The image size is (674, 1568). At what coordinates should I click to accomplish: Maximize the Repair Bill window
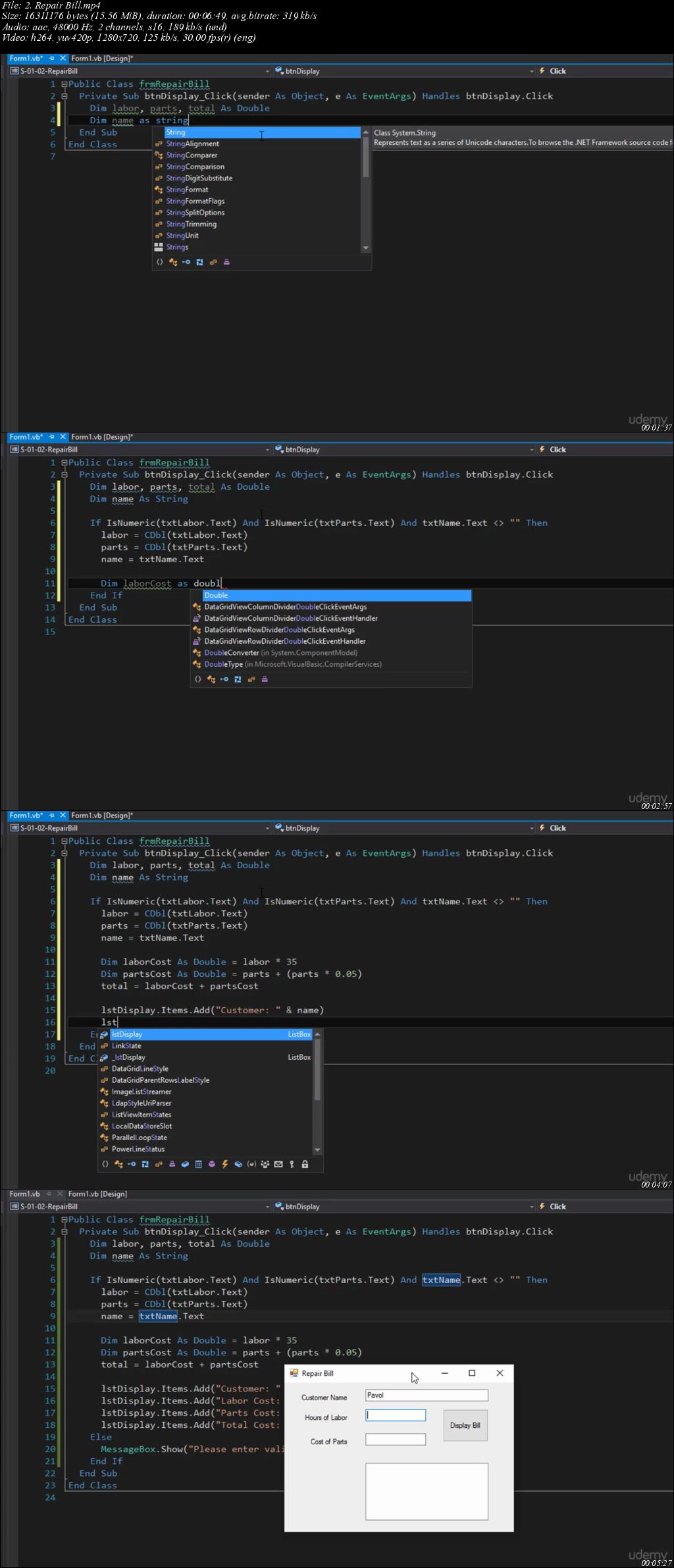tap(472, 1373)
